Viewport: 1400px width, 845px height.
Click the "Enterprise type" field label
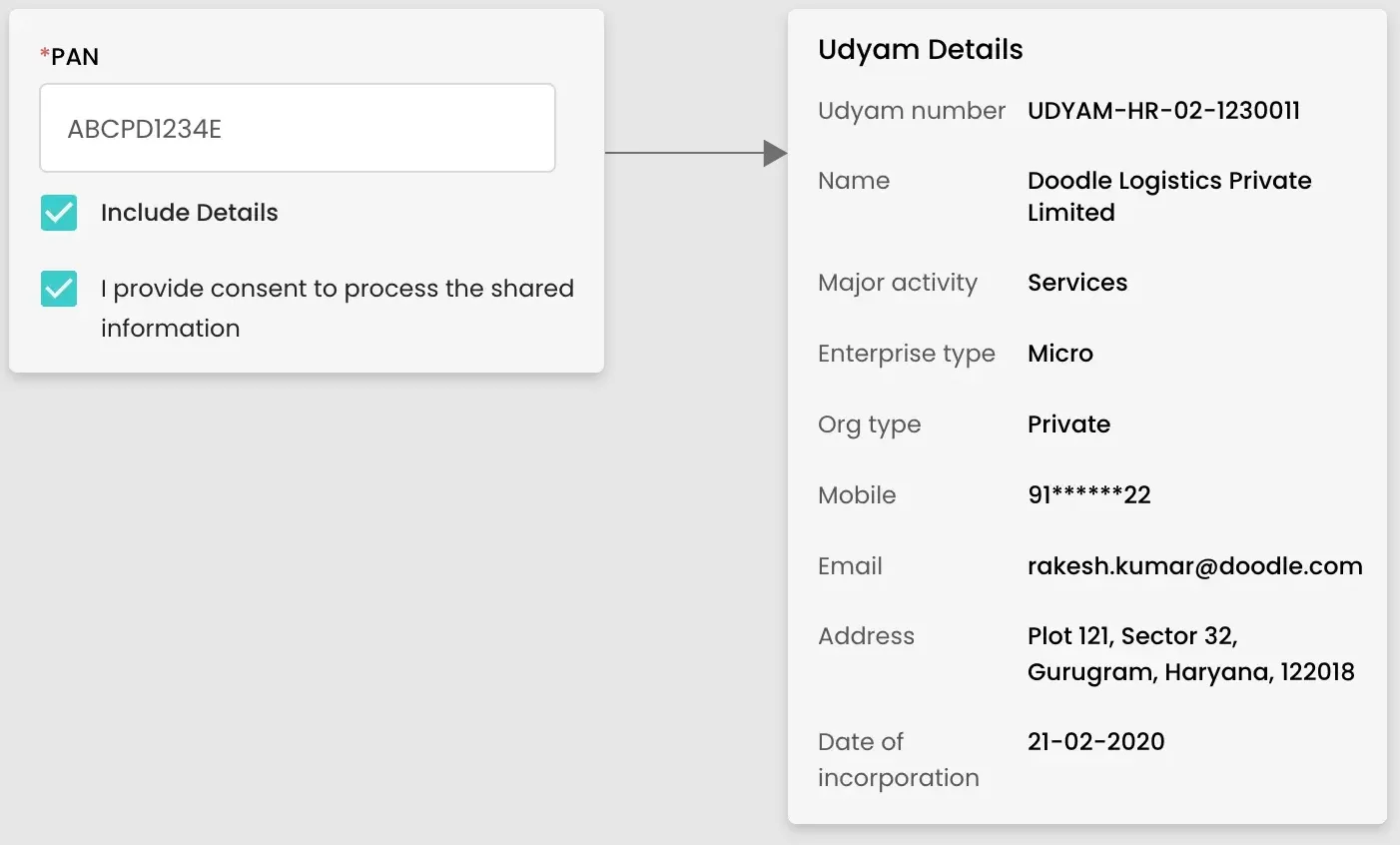point(906,354)
